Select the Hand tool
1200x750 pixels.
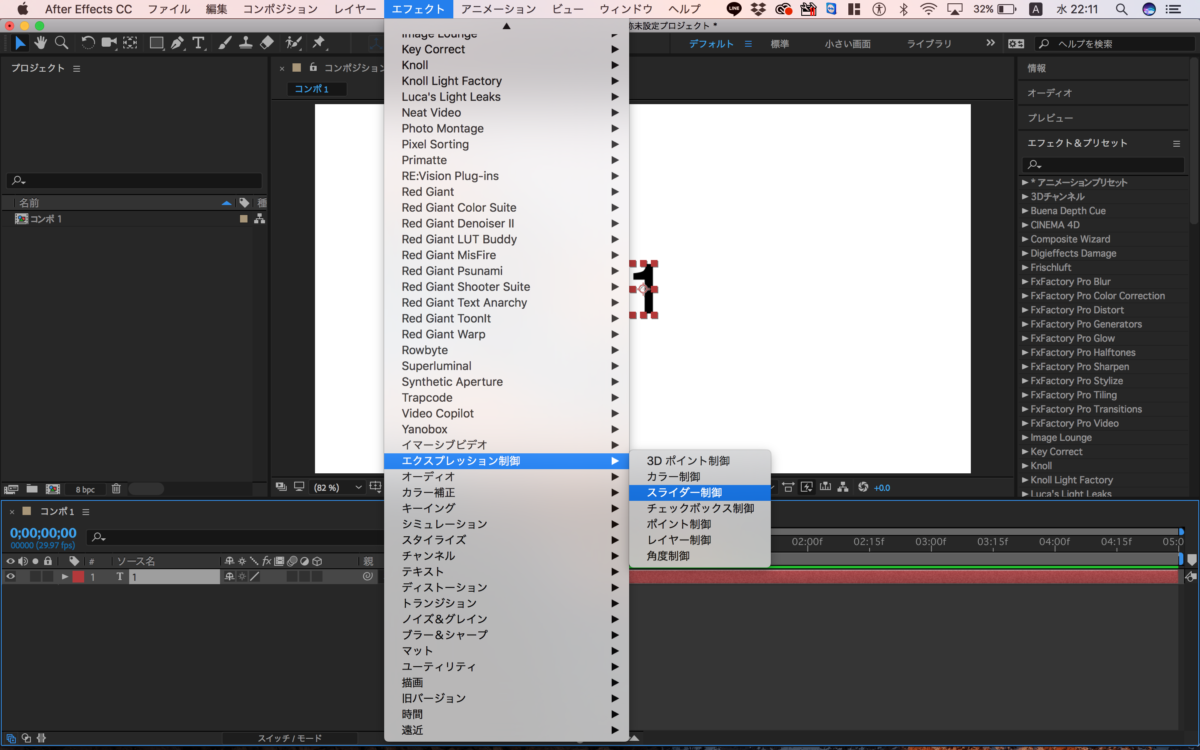[x=41, y=43]
